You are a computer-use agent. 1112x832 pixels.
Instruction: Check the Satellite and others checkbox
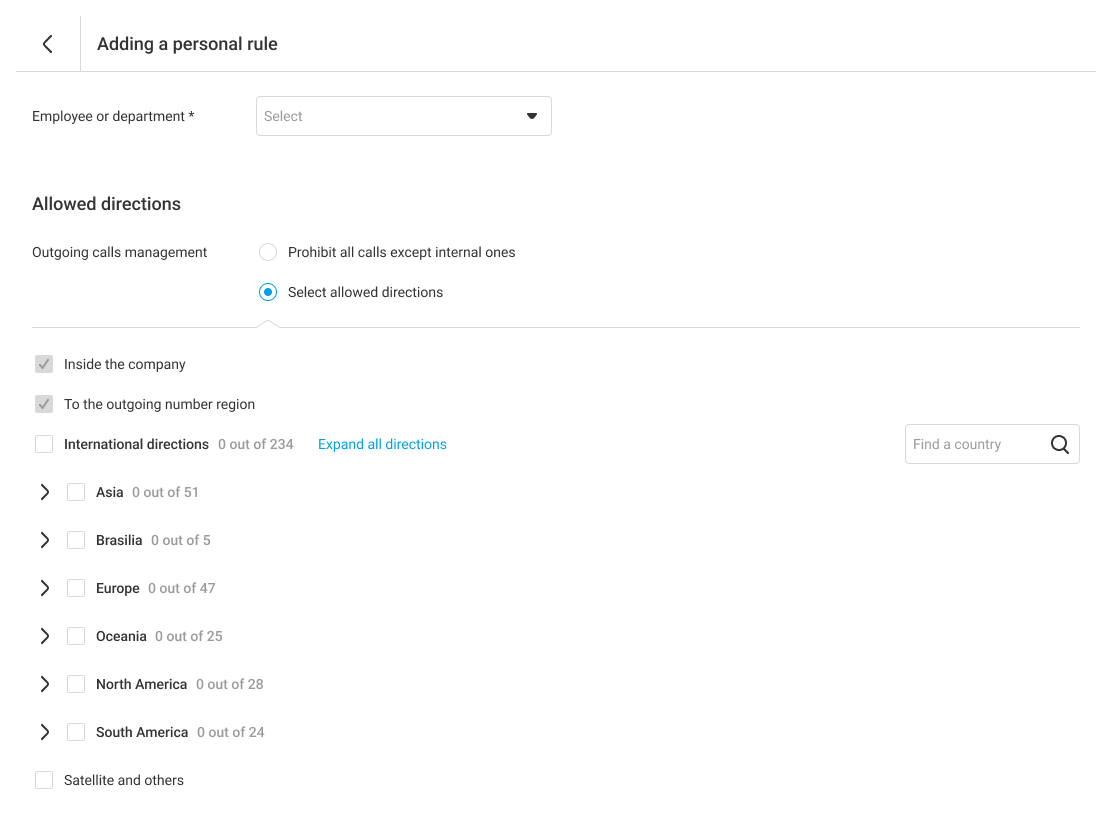(x=44, y=780)
